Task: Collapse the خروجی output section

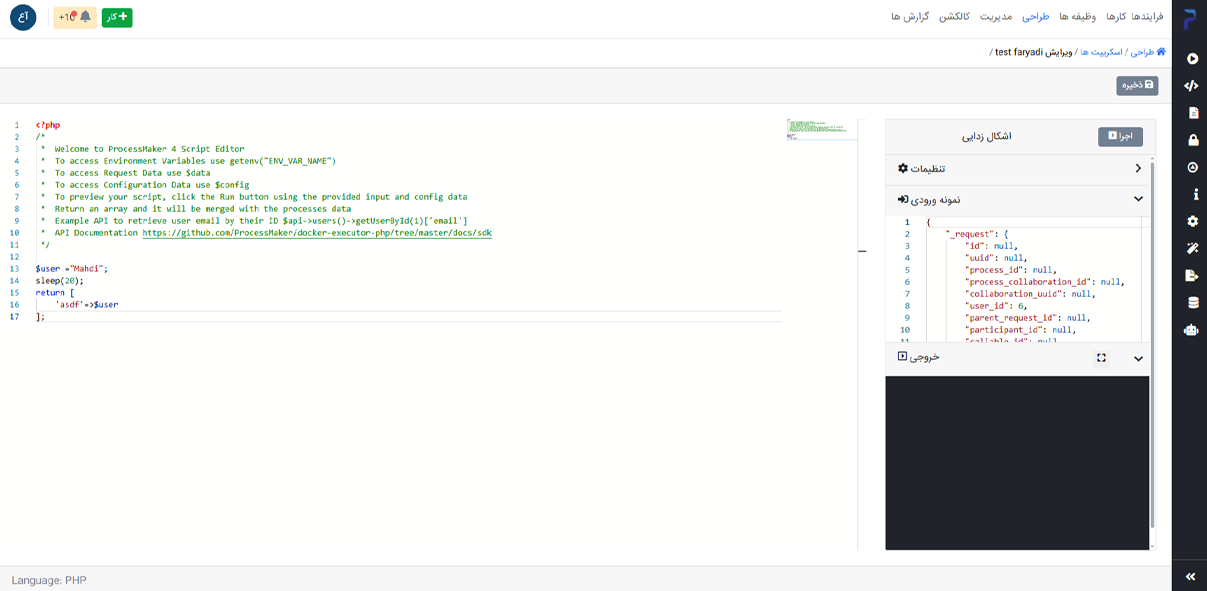Action: (x=1138, y=358)
